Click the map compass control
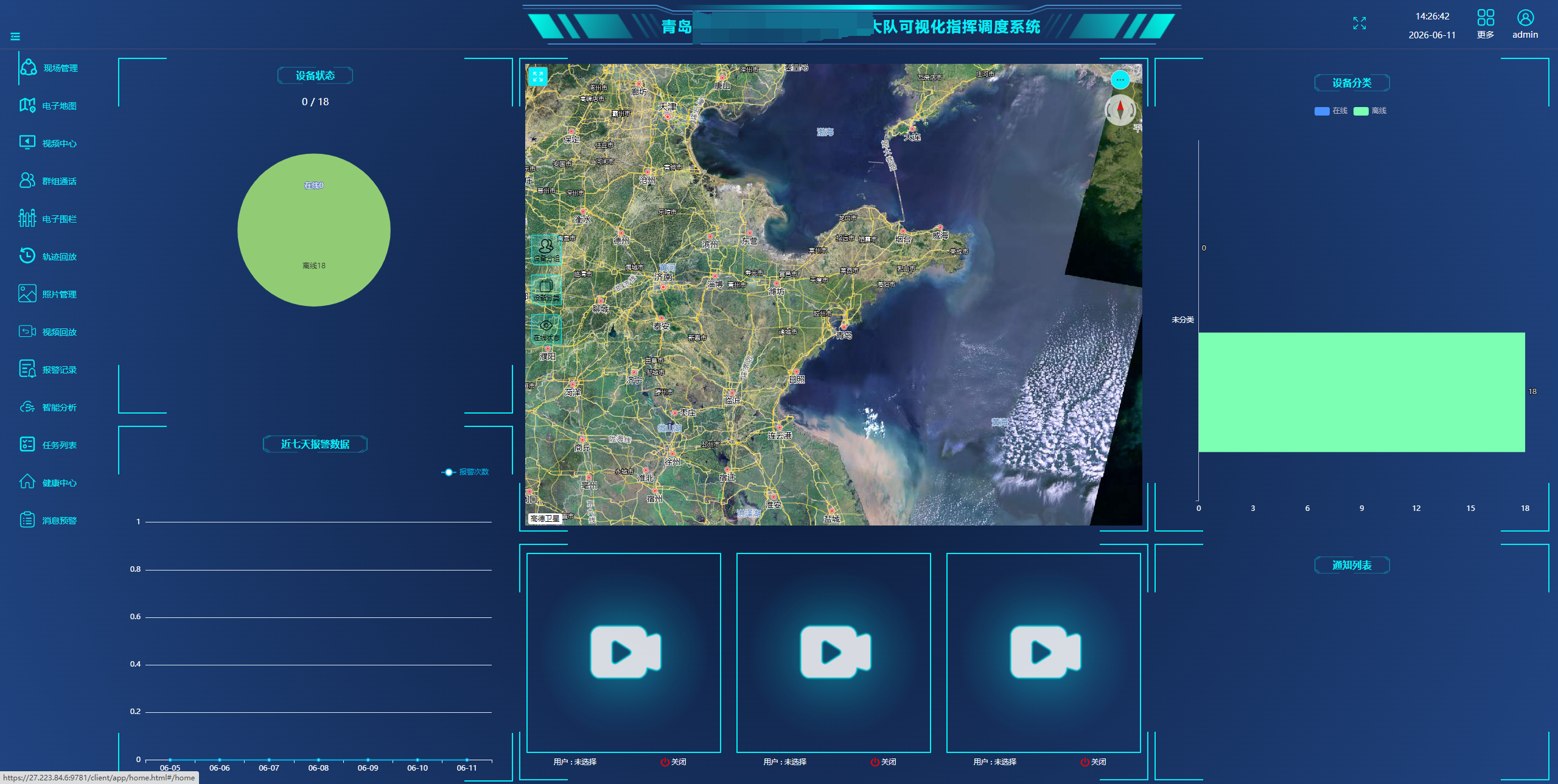Image resolution: width=1558 pixels, height=784 pixels. (1120, 110)
